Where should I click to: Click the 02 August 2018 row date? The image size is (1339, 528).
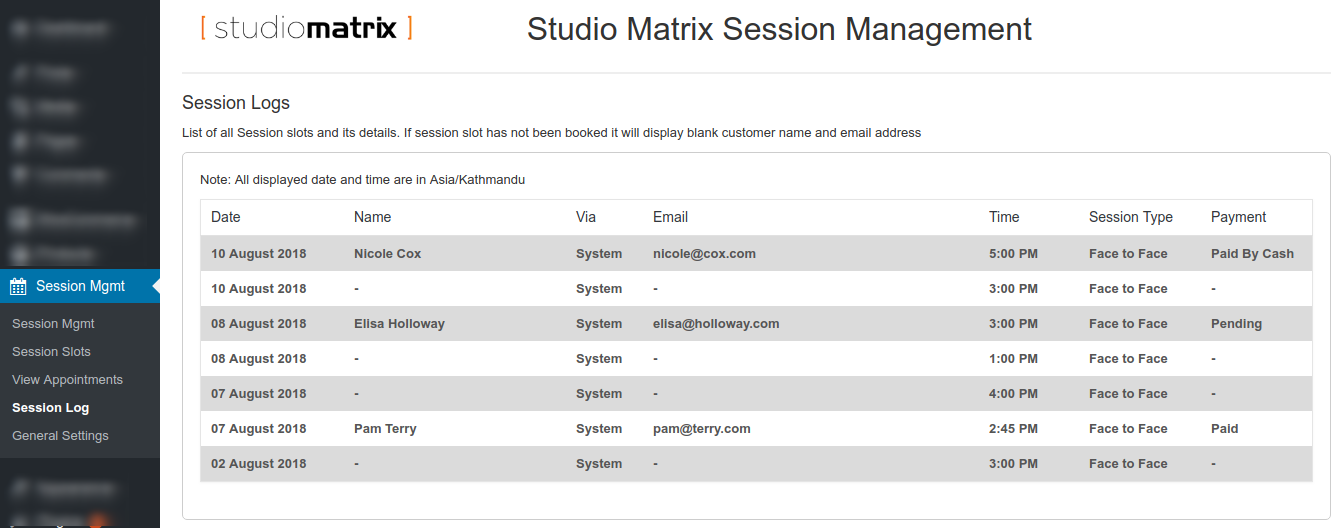pos(259,464)
